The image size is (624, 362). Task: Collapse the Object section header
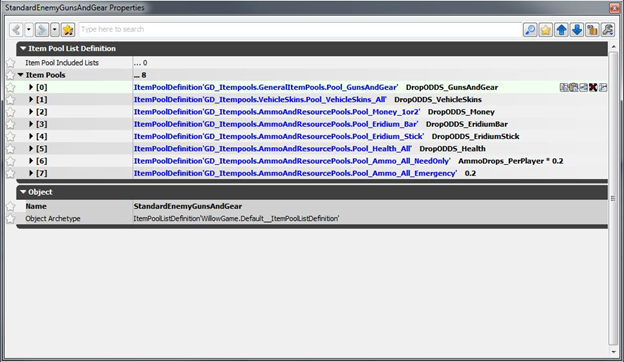pos(23,192)
